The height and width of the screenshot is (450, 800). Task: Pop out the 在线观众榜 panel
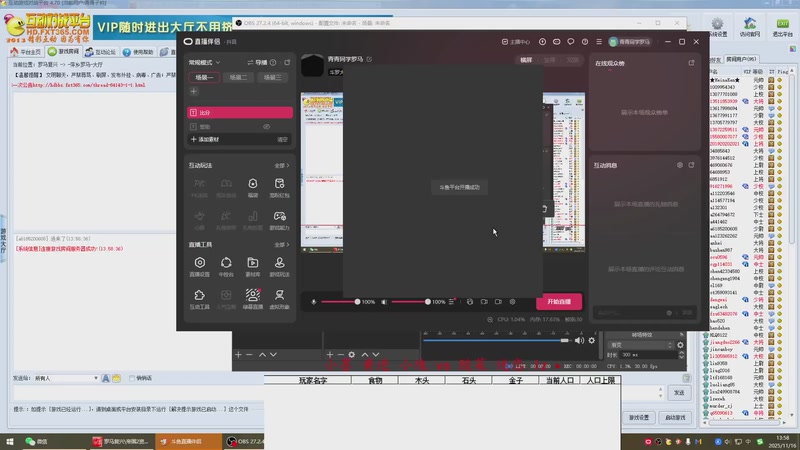pos(691,63)
